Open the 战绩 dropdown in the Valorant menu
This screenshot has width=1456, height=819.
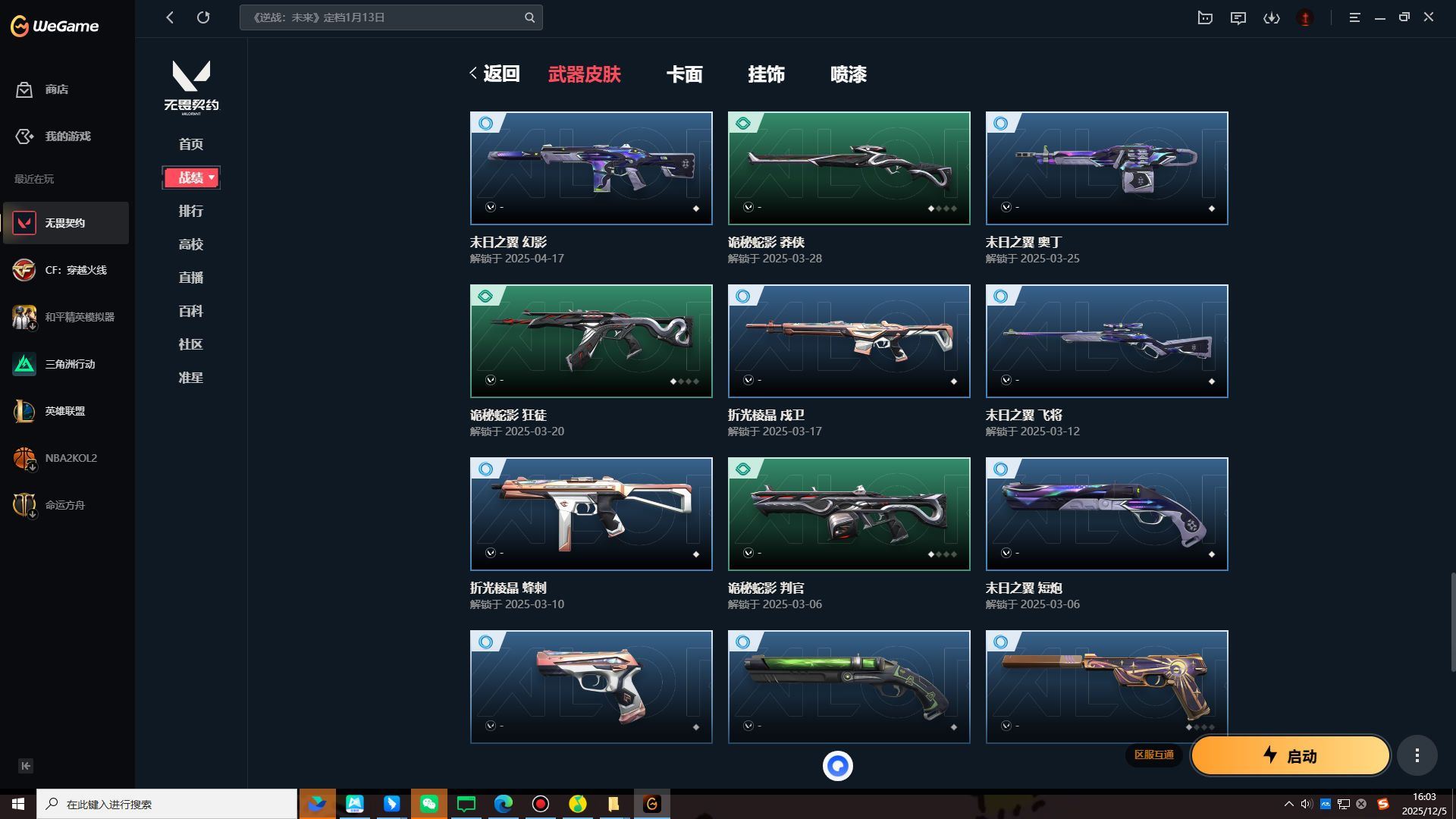(x=191, y=177)
